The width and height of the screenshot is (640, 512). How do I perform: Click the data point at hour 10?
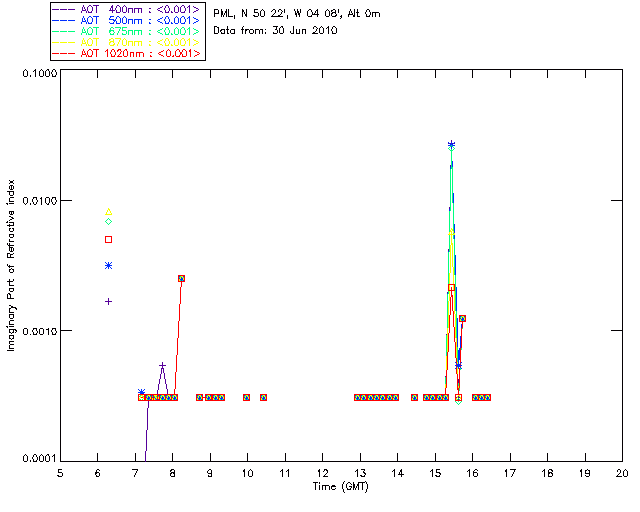tap(247, 397)
